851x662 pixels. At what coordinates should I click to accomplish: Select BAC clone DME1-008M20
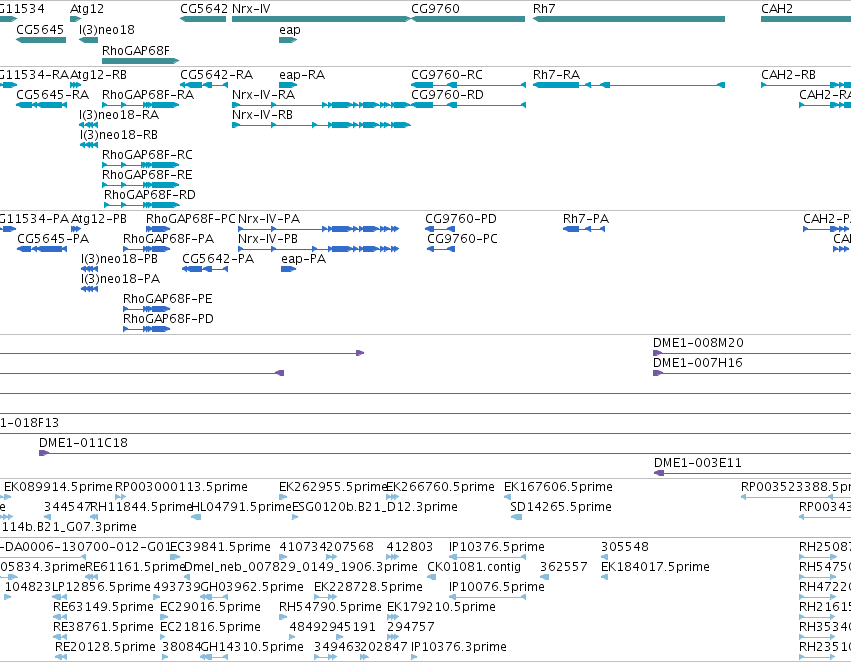pyautogui.click(x=752, y=353)
